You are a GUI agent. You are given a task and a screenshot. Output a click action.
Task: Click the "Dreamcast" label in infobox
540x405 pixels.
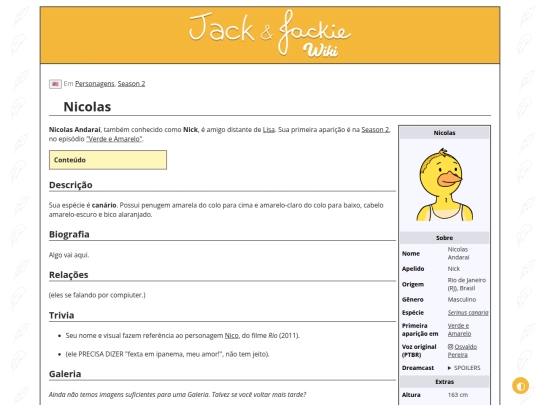pos(418,368)
